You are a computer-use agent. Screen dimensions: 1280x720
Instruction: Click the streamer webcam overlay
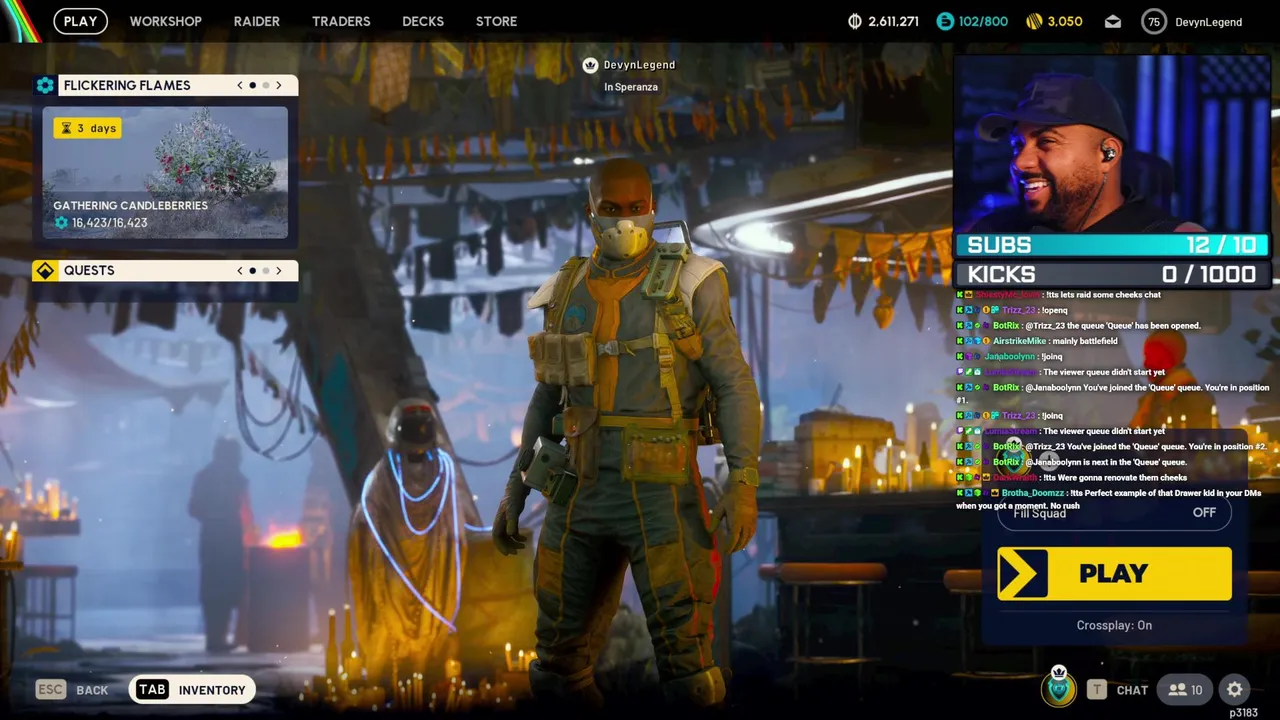coord(1112,143)
